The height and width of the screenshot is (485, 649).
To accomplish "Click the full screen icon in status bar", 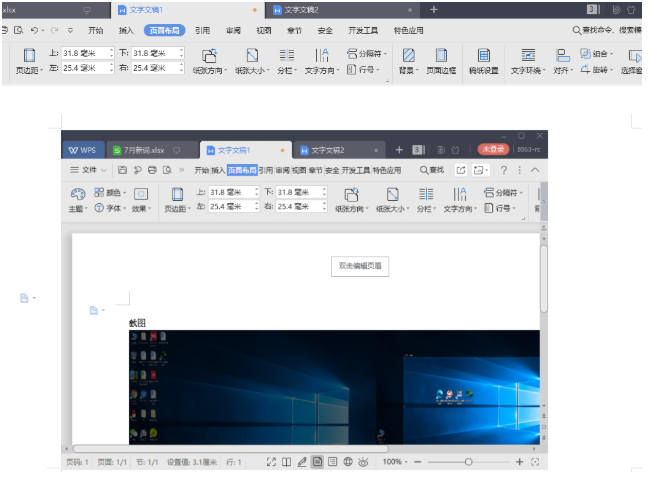I will [x=271, y=462].
